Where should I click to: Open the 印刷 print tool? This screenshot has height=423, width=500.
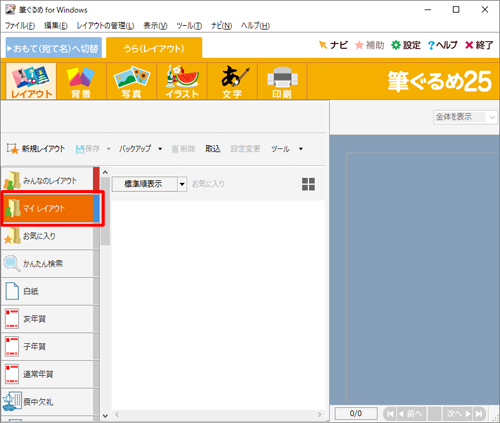282,81
